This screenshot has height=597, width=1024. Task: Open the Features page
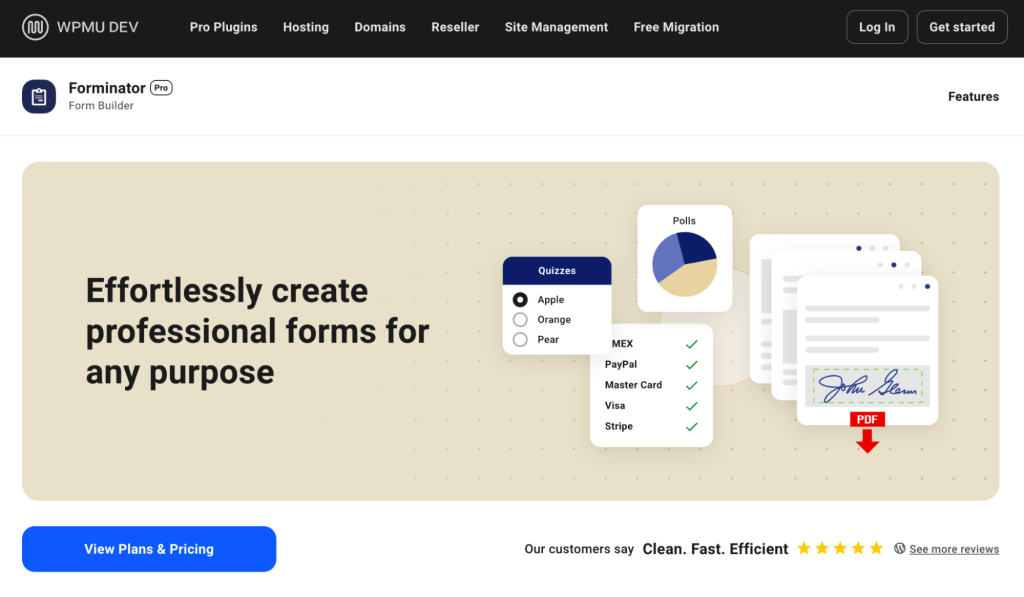click(x=973, y=96)
